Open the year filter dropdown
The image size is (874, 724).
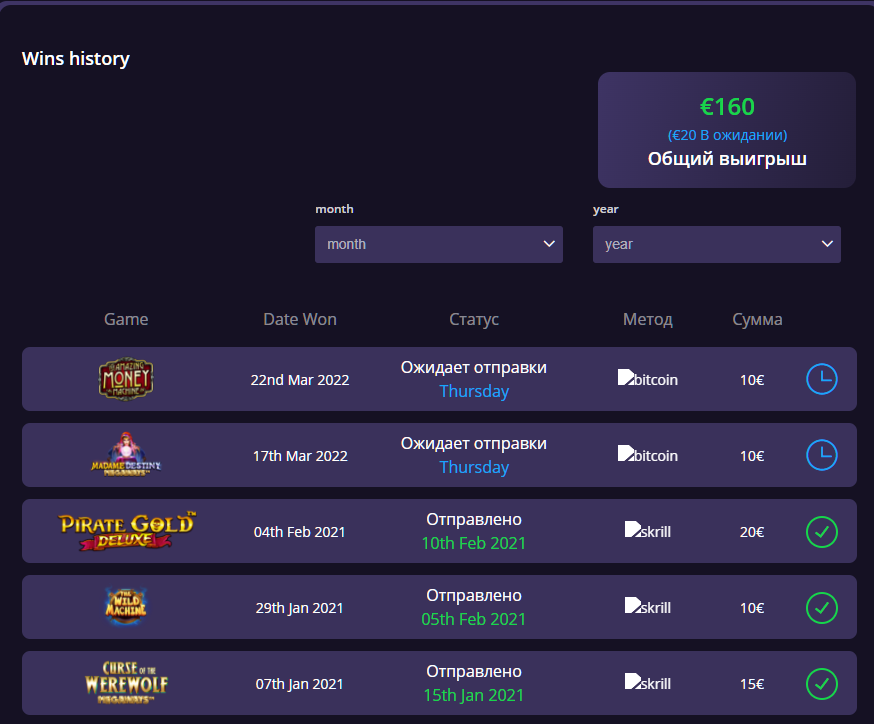tap(716, 244)
